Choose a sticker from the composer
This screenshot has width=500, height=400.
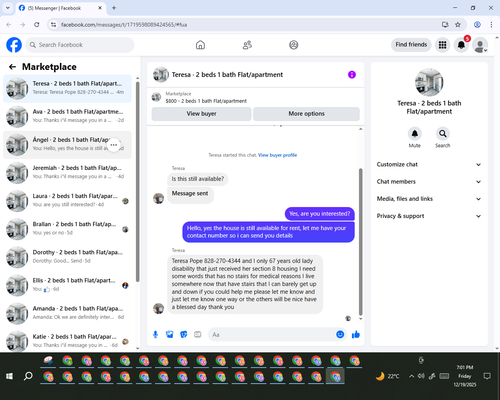tap(184, 334)
